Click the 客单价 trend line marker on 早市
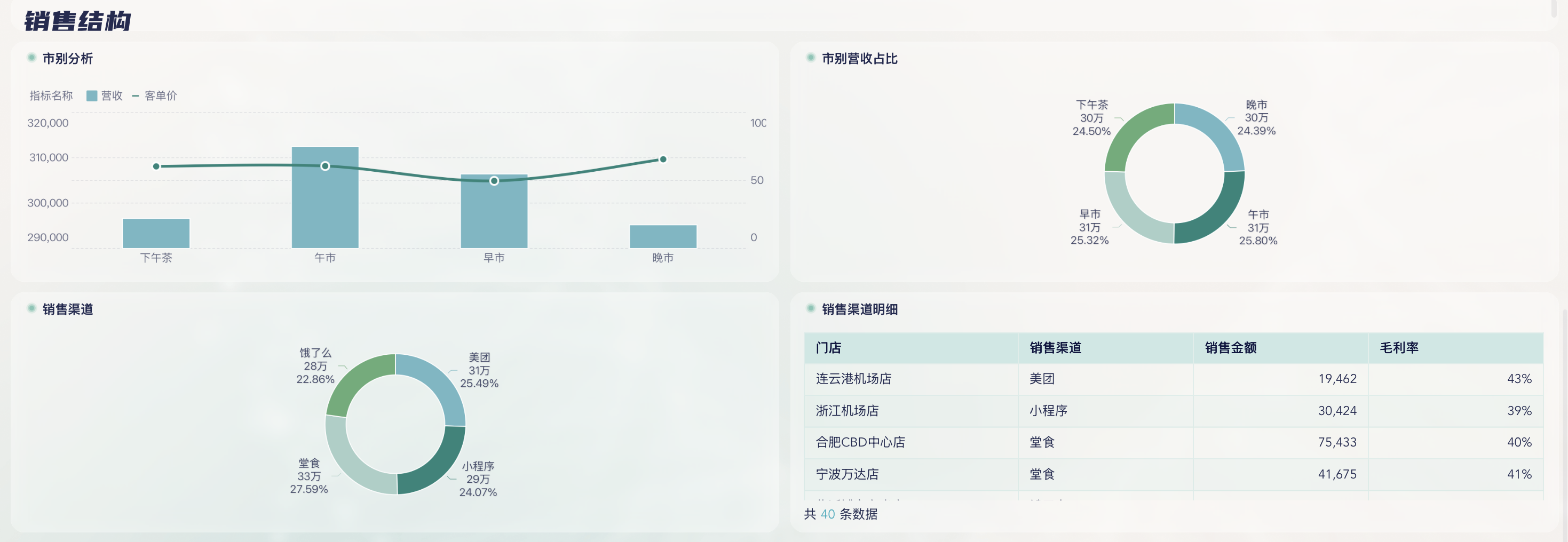Screen dimensions: 1568x542 [x=494, y=181]
